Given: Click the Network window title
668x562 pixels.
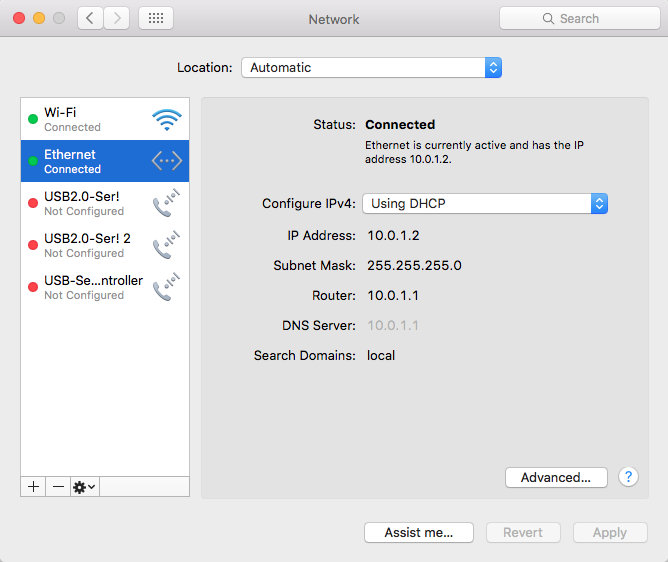Looking at the screenshot, I should (x=334, y=19).
